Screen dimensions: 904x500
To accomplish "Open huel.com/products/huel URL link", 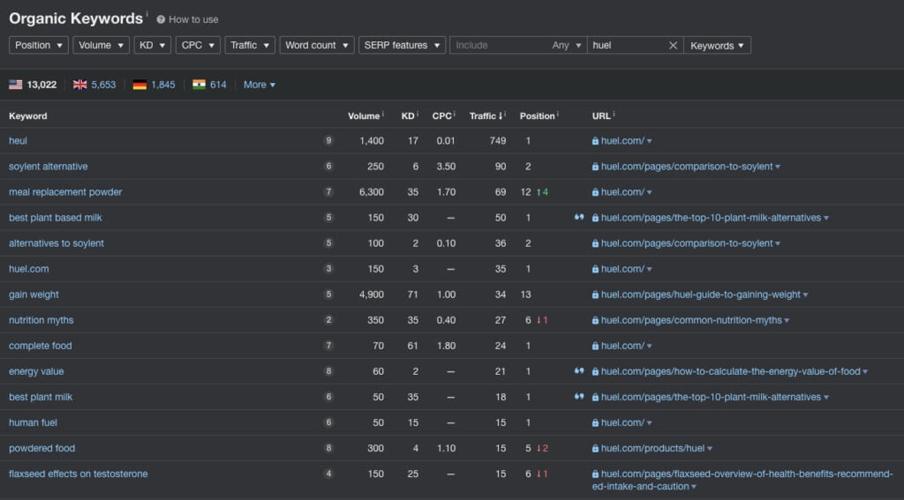I will 652,448.
